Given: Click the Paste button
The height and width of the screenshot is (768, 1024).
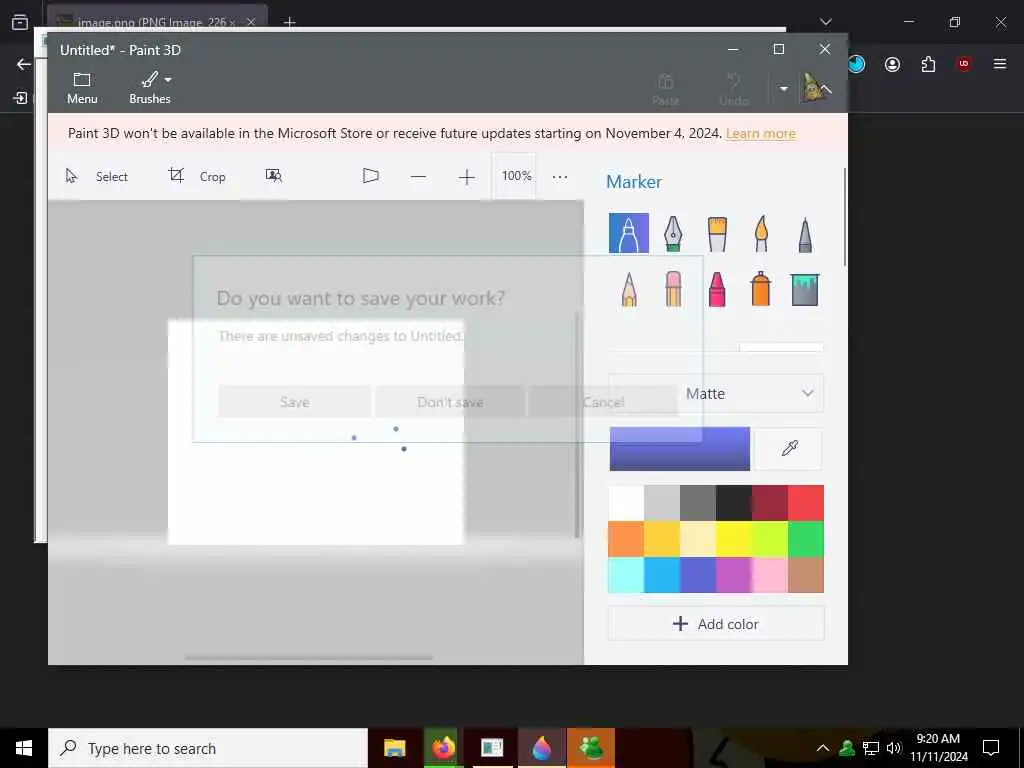Looking at the screenshot, I should point(665,89).
